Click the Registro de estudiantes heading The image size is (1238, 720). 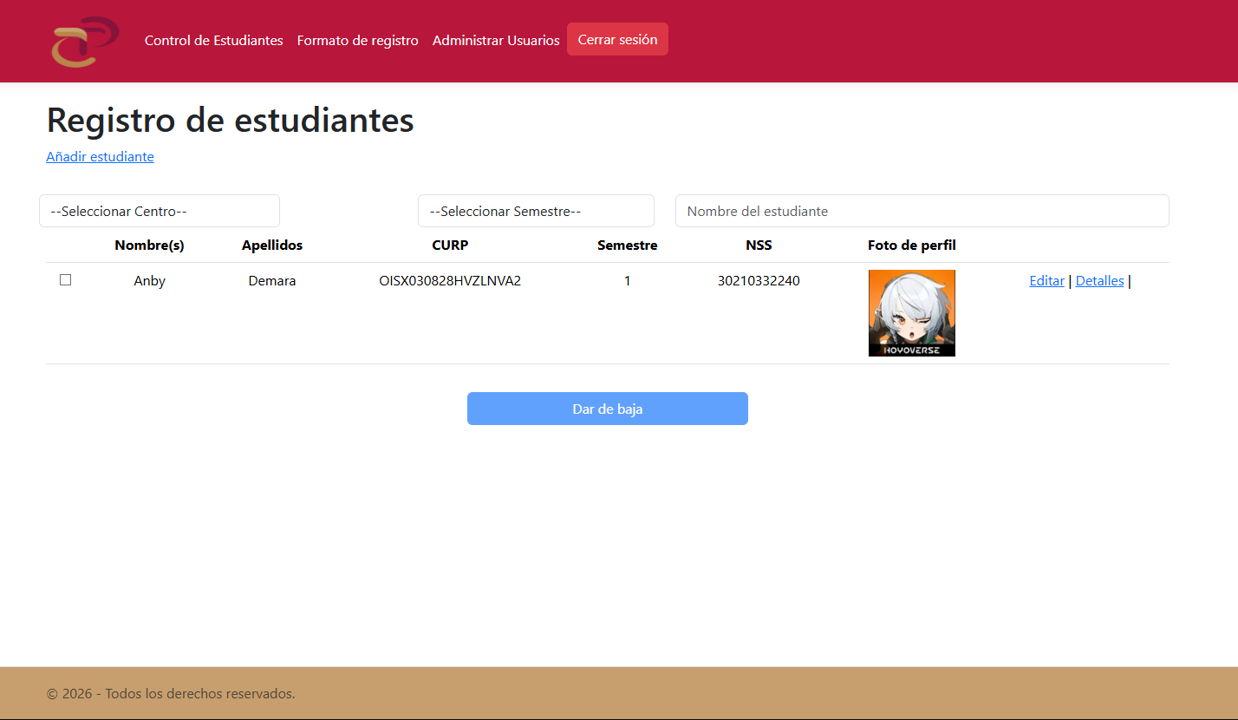230,120
